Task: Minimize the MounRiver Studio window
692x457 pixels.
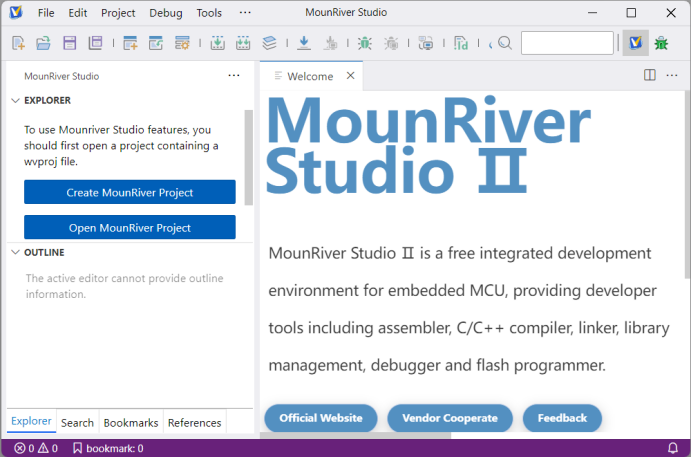Action: (592, 13)
